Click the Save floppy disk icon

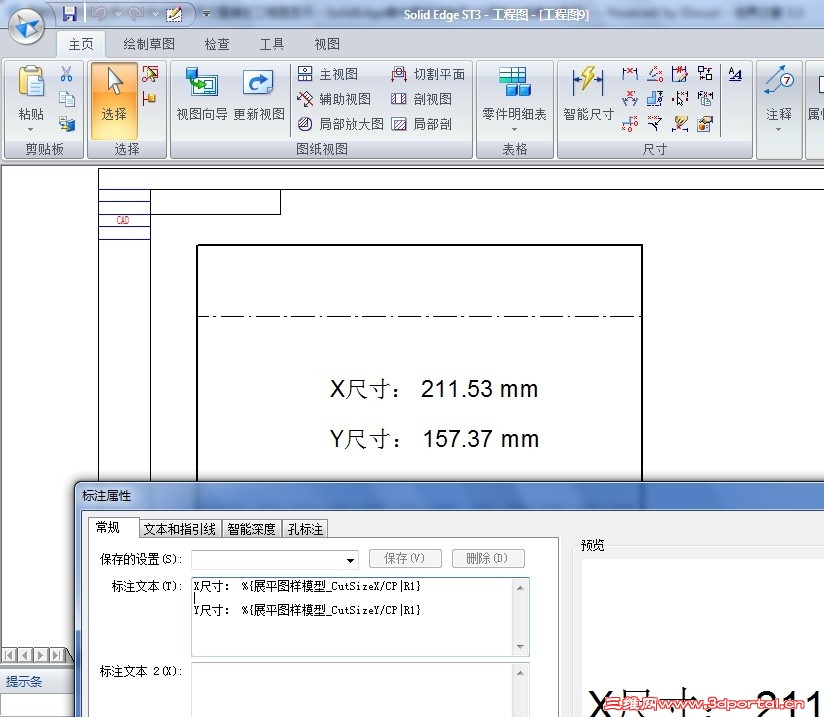click(69, 14)
